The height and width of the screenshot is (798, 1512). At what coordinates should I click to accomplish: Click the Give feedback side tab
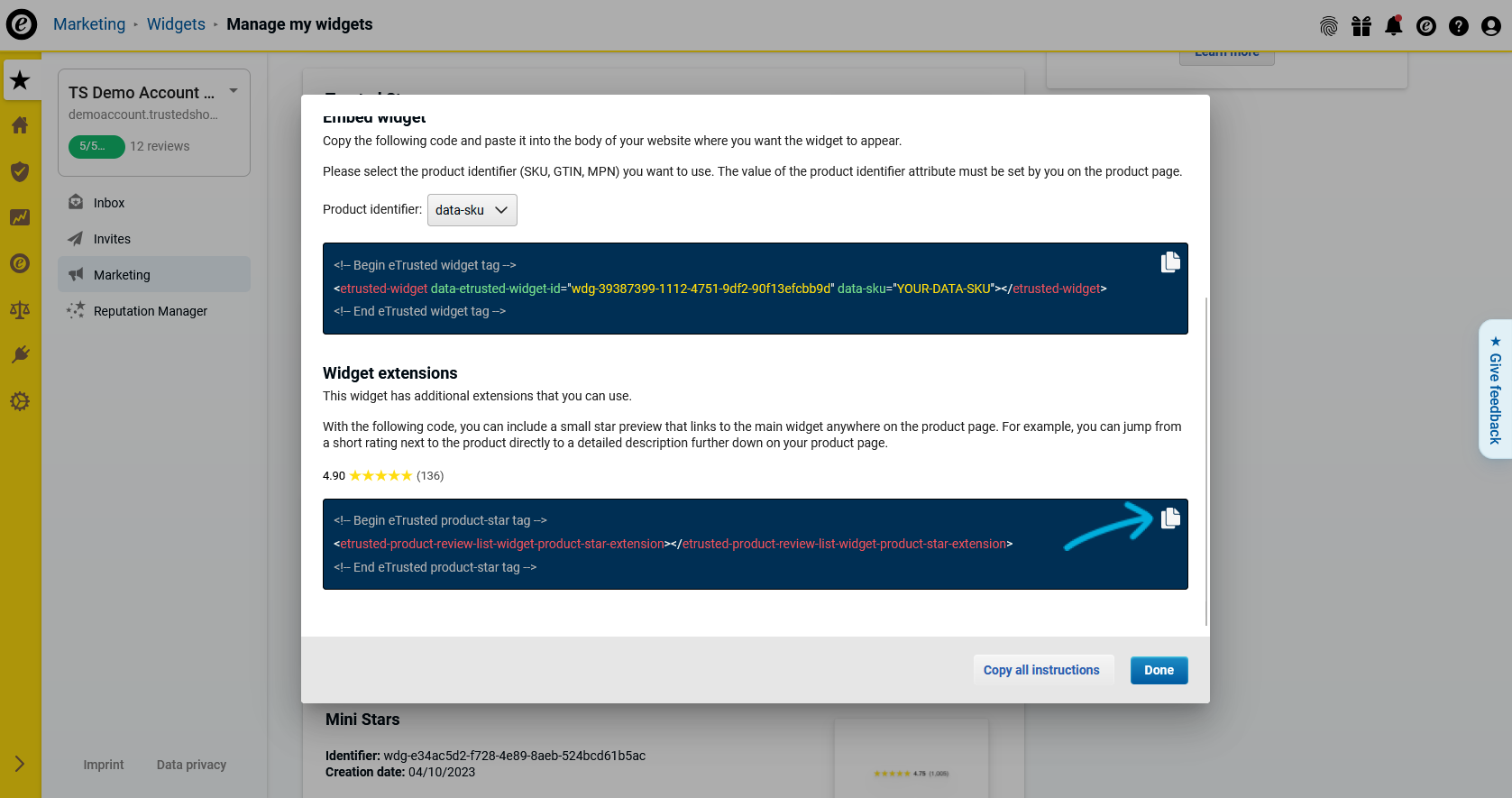[x=1496, y=390]
